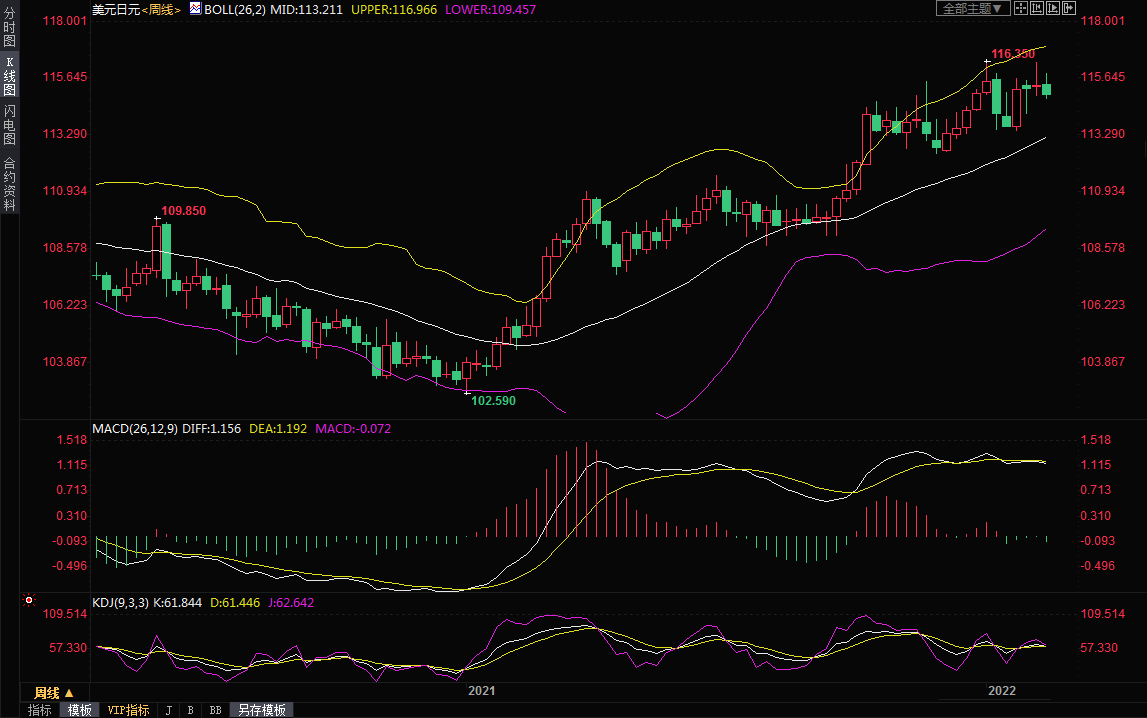Click the rightmost top-right icon with right arrow

tap(1069, 8)
